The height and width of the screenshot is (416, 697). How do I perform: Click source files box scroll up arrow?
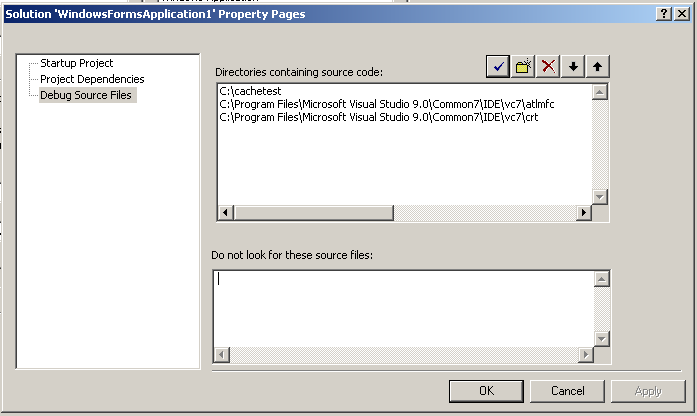[601, 279]
